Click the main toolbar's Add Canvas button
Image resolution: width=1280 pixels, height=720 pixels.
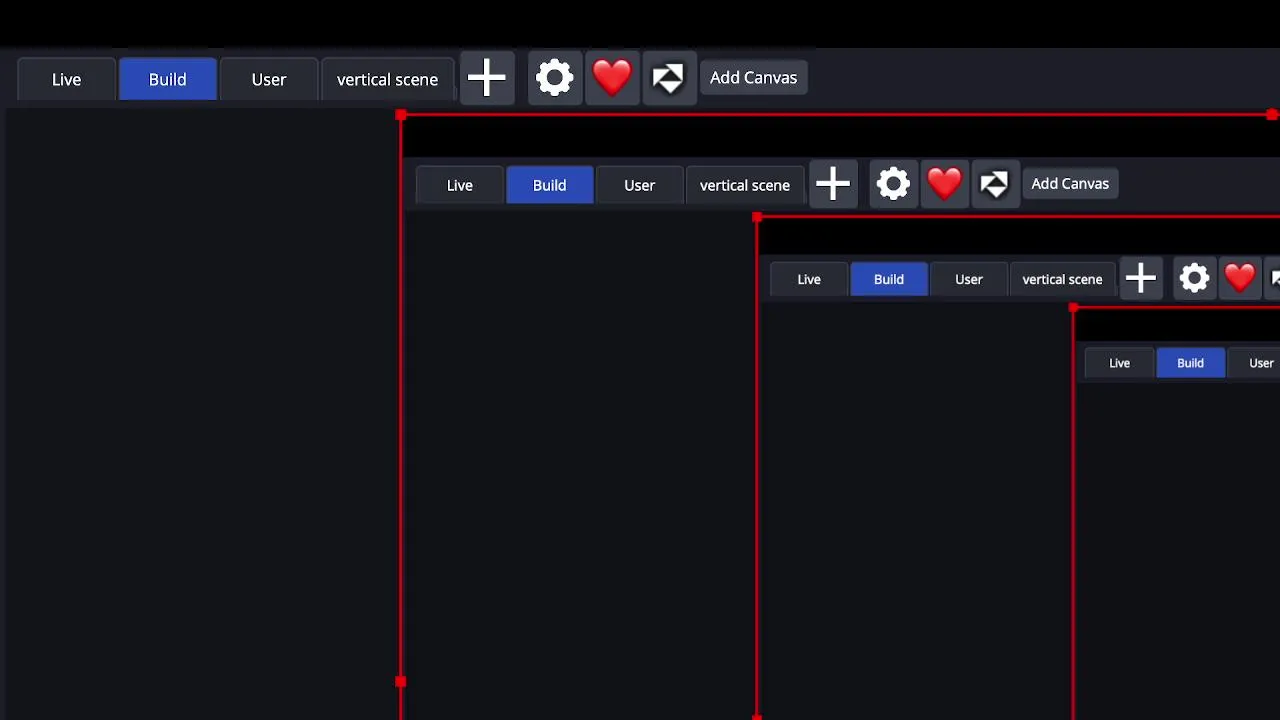[753, 77]
